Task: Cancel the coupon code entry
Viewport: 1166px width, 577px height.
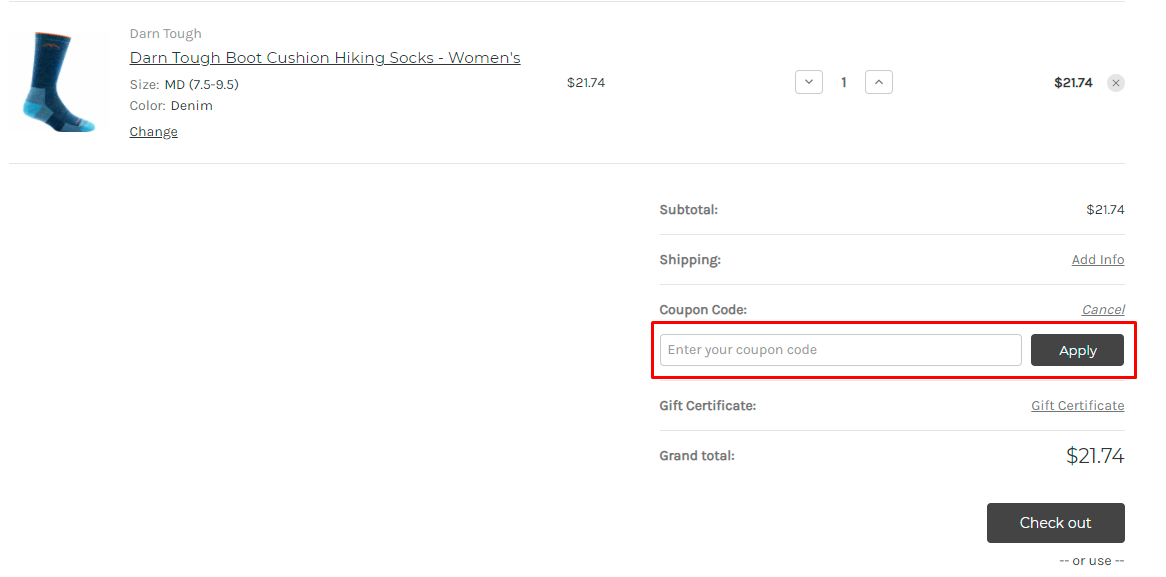Action: click(x=1103, y=309)
